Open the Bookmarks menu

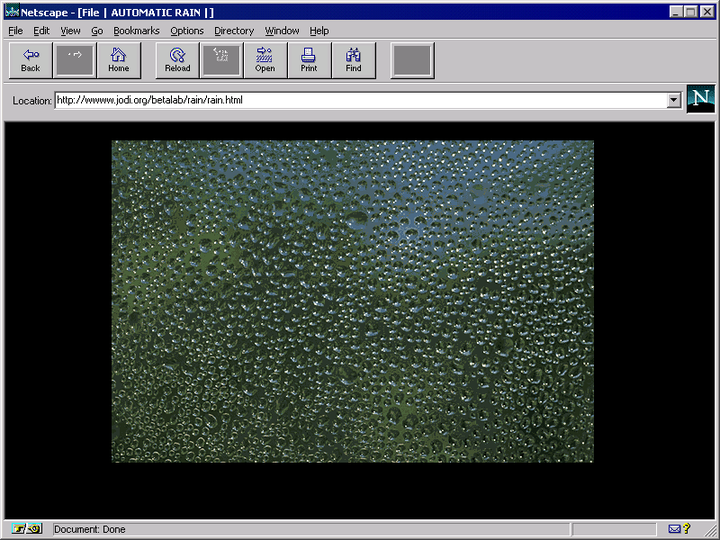click(x=136, y=31)
